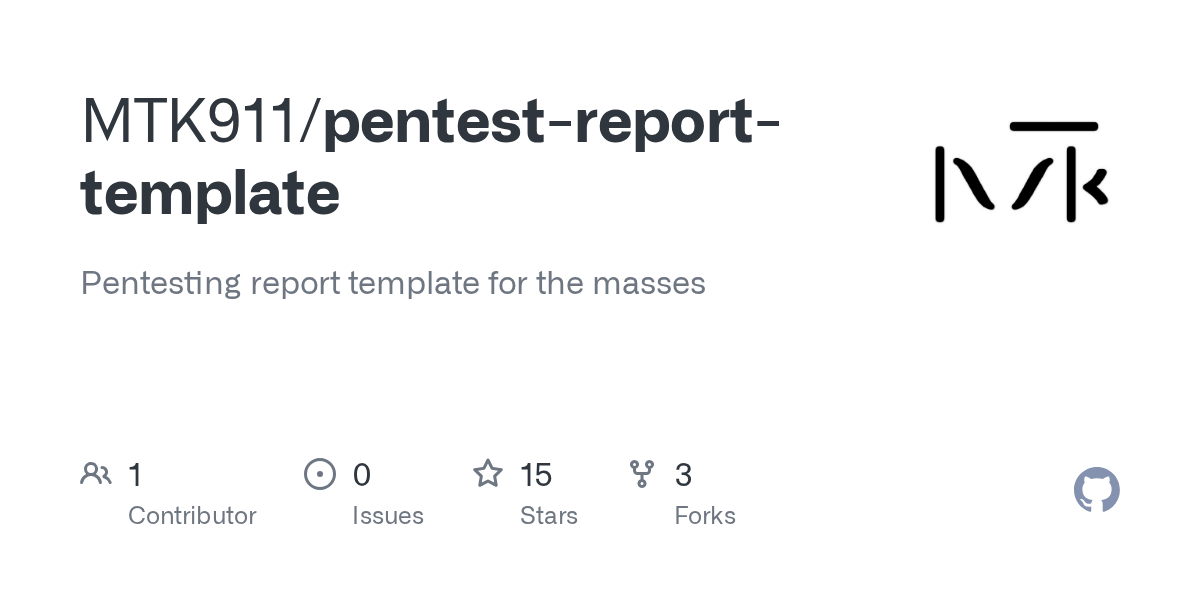
Task: Click the word "template" in title
Action: pos(210,194)
